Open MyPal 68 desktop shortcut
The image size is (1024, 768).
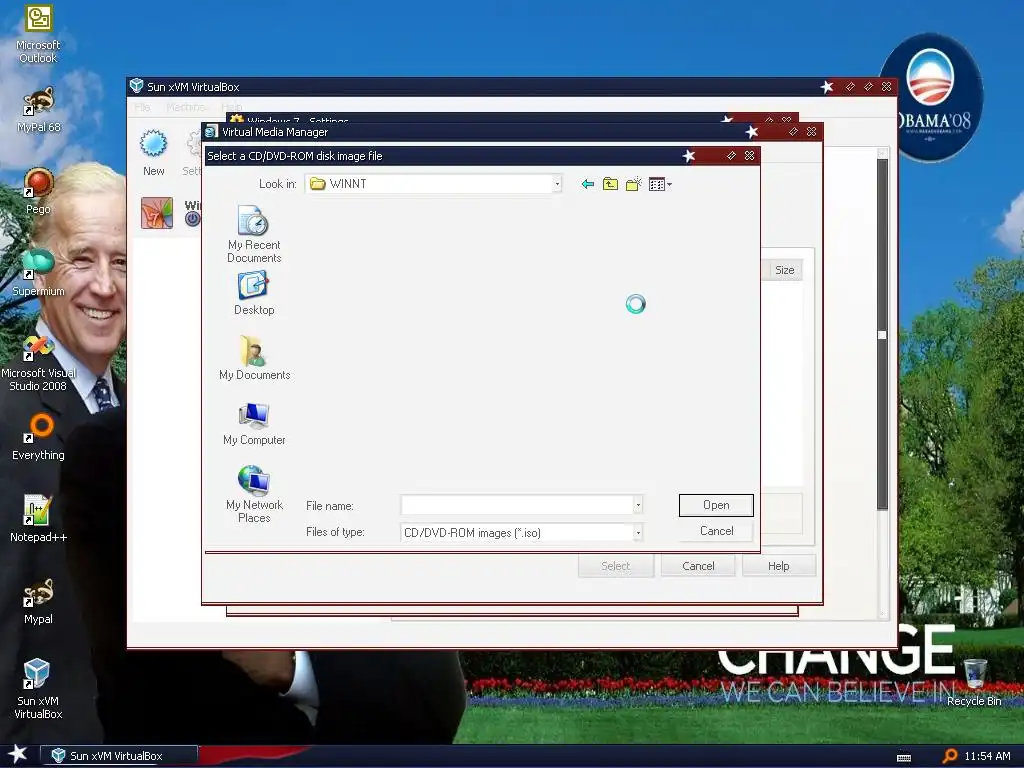click(38, 110)
